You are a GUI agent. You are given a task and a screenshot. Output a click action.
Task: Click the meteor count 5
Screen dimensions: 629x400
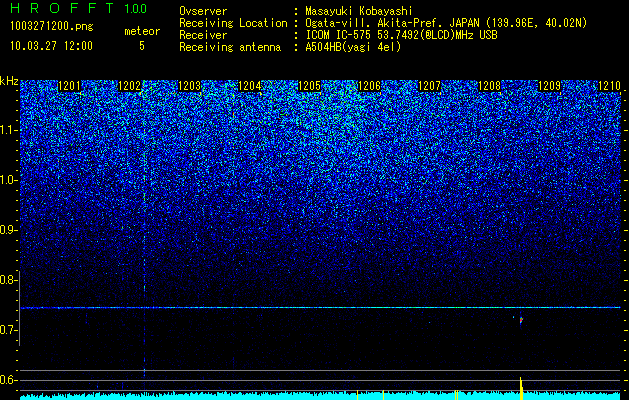142,46
